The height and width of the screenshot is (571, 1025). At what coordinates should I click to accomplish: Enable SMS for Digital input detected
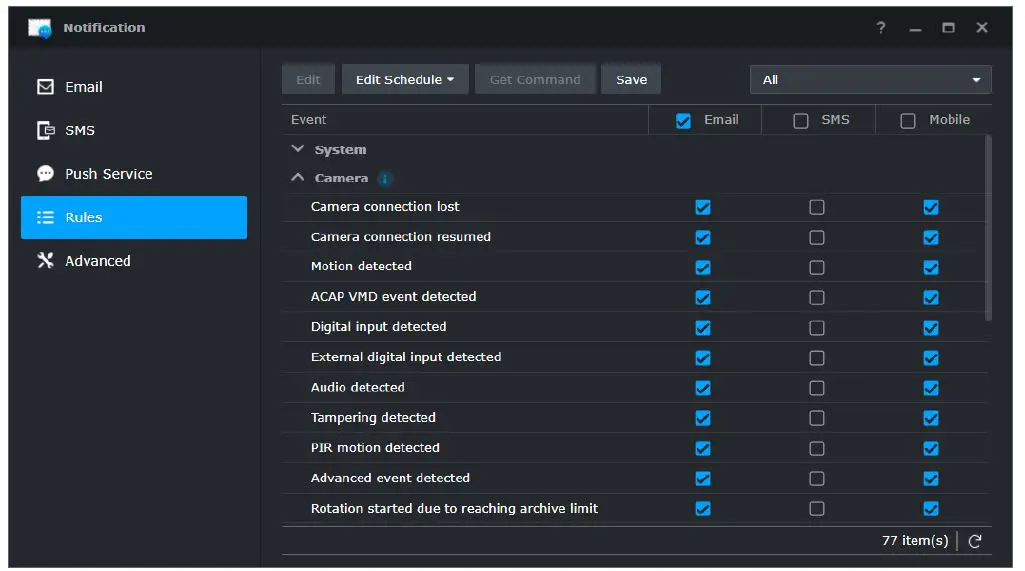[816, 328]
